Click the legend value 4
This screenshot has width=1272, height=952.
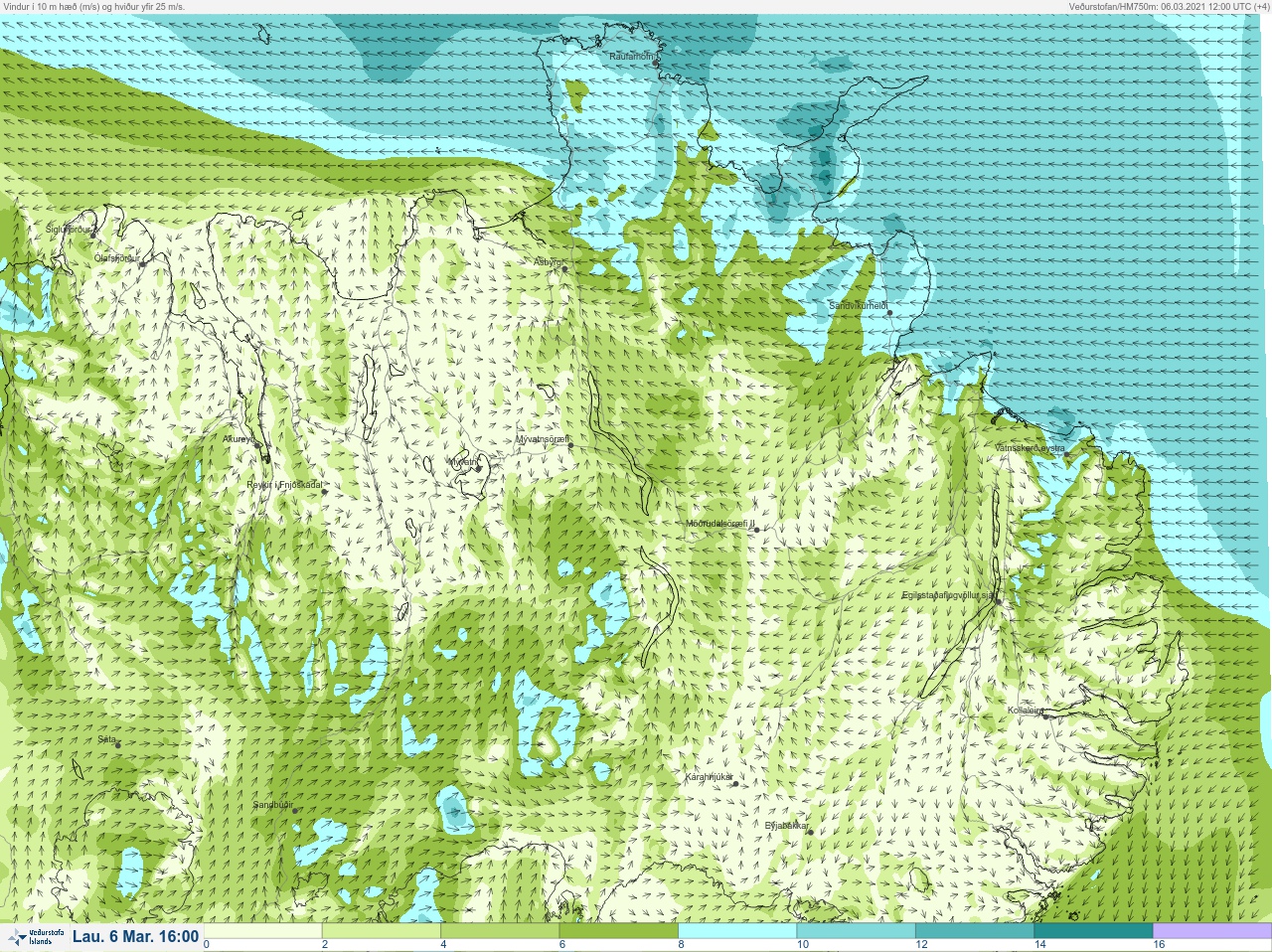[443, 944]
